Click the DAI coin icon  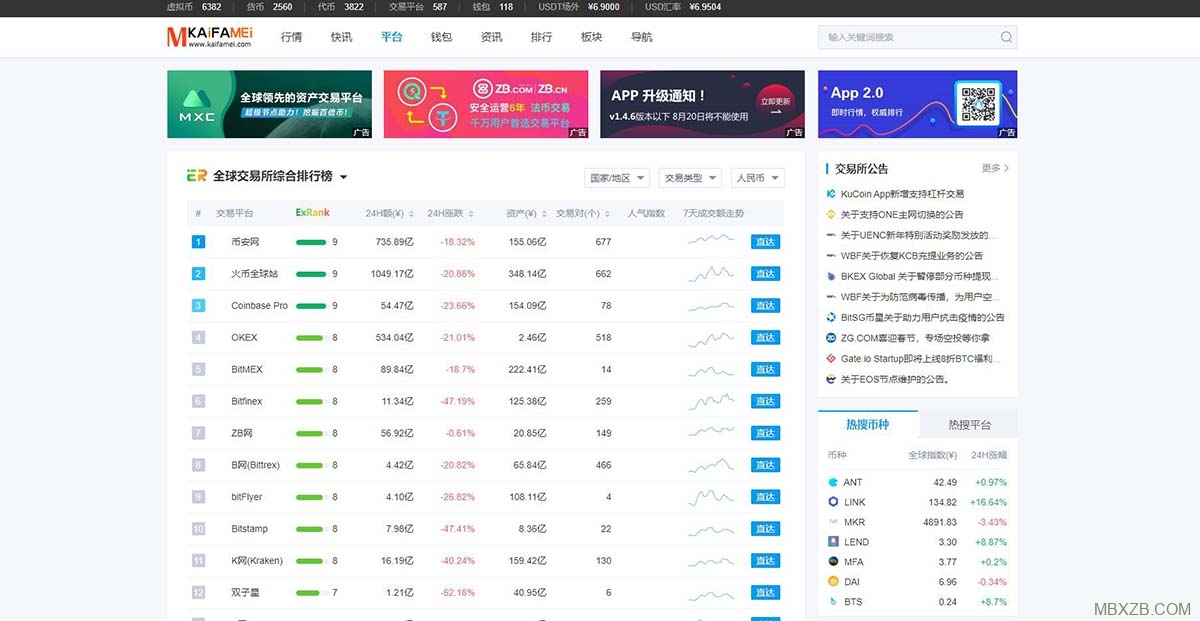tap(833, 581)
